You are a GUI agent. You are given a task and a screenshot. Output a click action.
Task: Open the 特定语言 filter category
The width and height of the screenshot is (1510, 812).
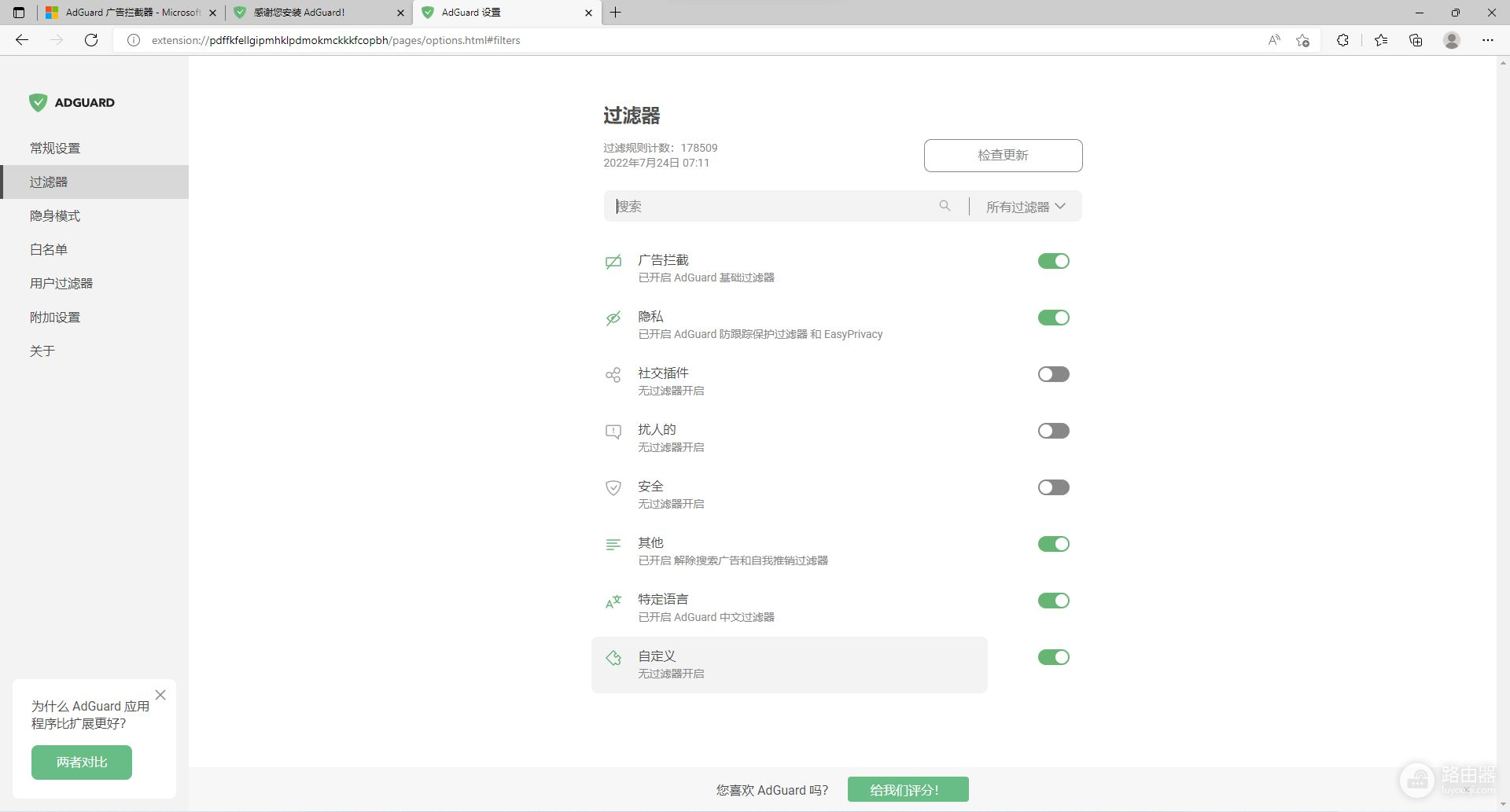point(790,608)
